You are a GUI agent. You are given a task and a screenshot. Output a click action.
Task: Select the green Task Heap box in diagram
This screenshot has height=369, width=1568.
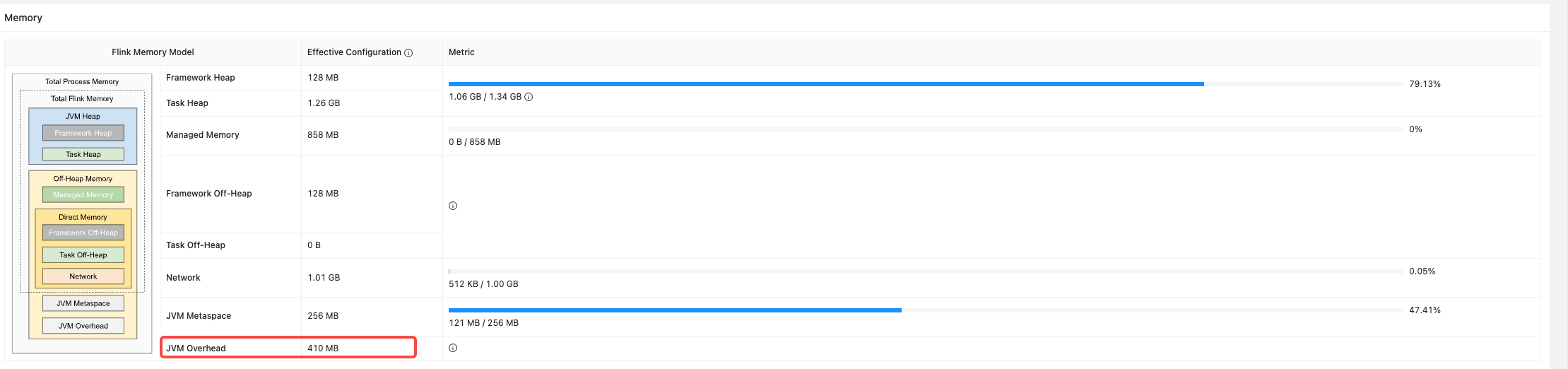click(x=83, y=154)
